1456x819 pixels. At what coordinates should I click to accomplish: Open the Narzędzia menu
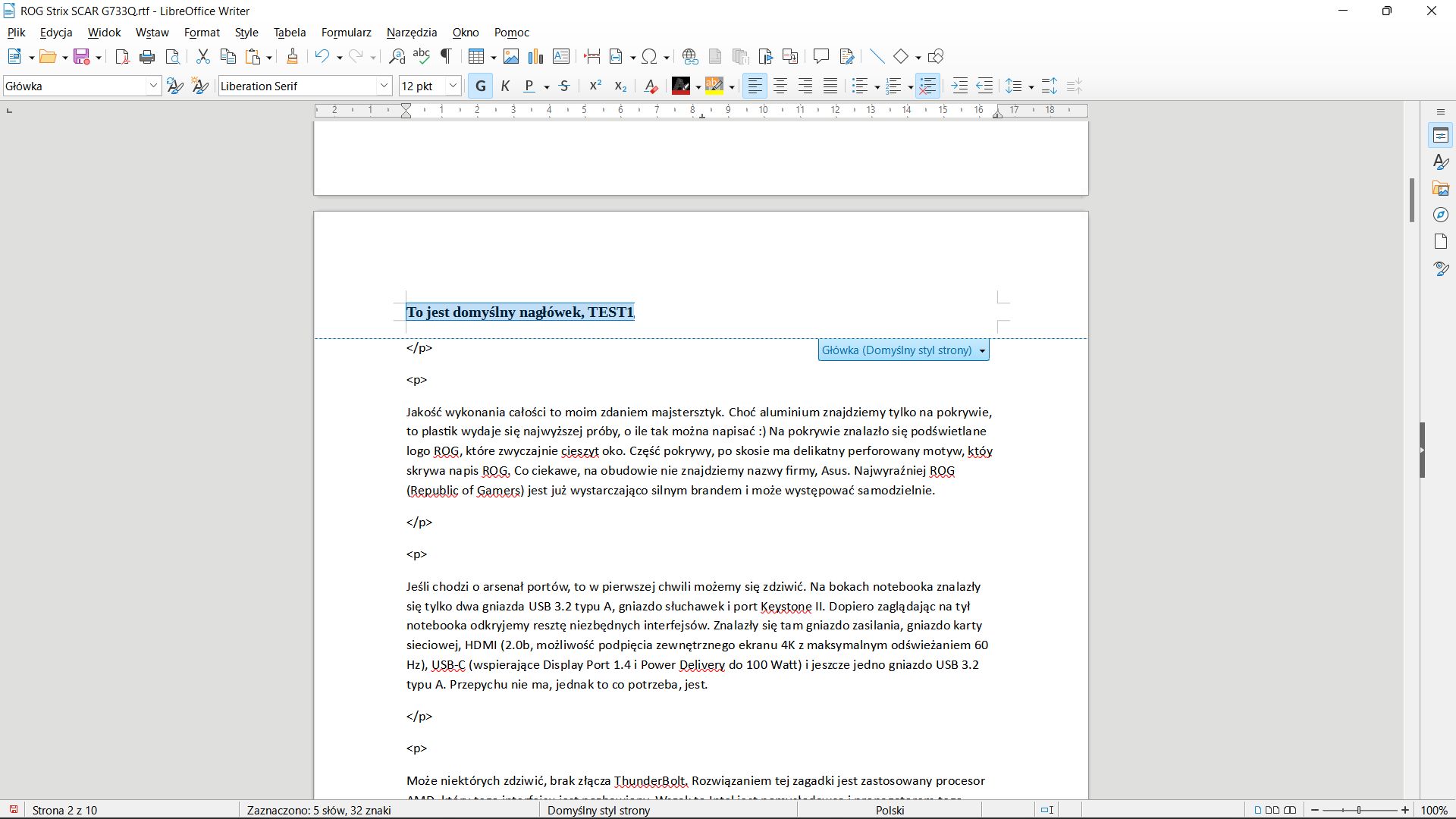[411, 33]
